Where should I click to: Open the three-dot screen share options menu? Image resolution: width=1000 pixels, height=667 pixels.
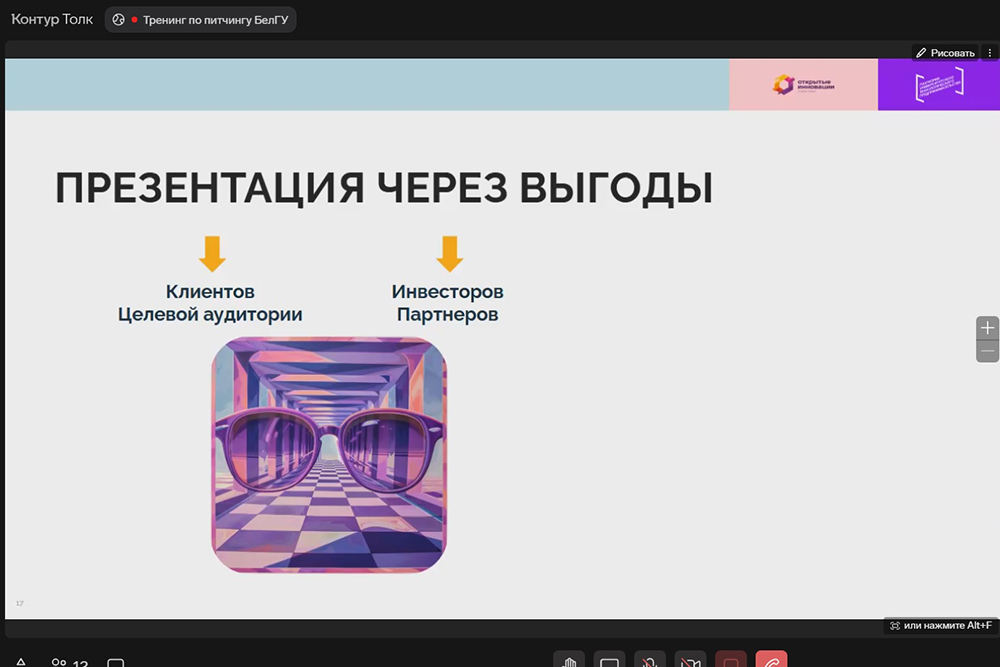(989, 53)
